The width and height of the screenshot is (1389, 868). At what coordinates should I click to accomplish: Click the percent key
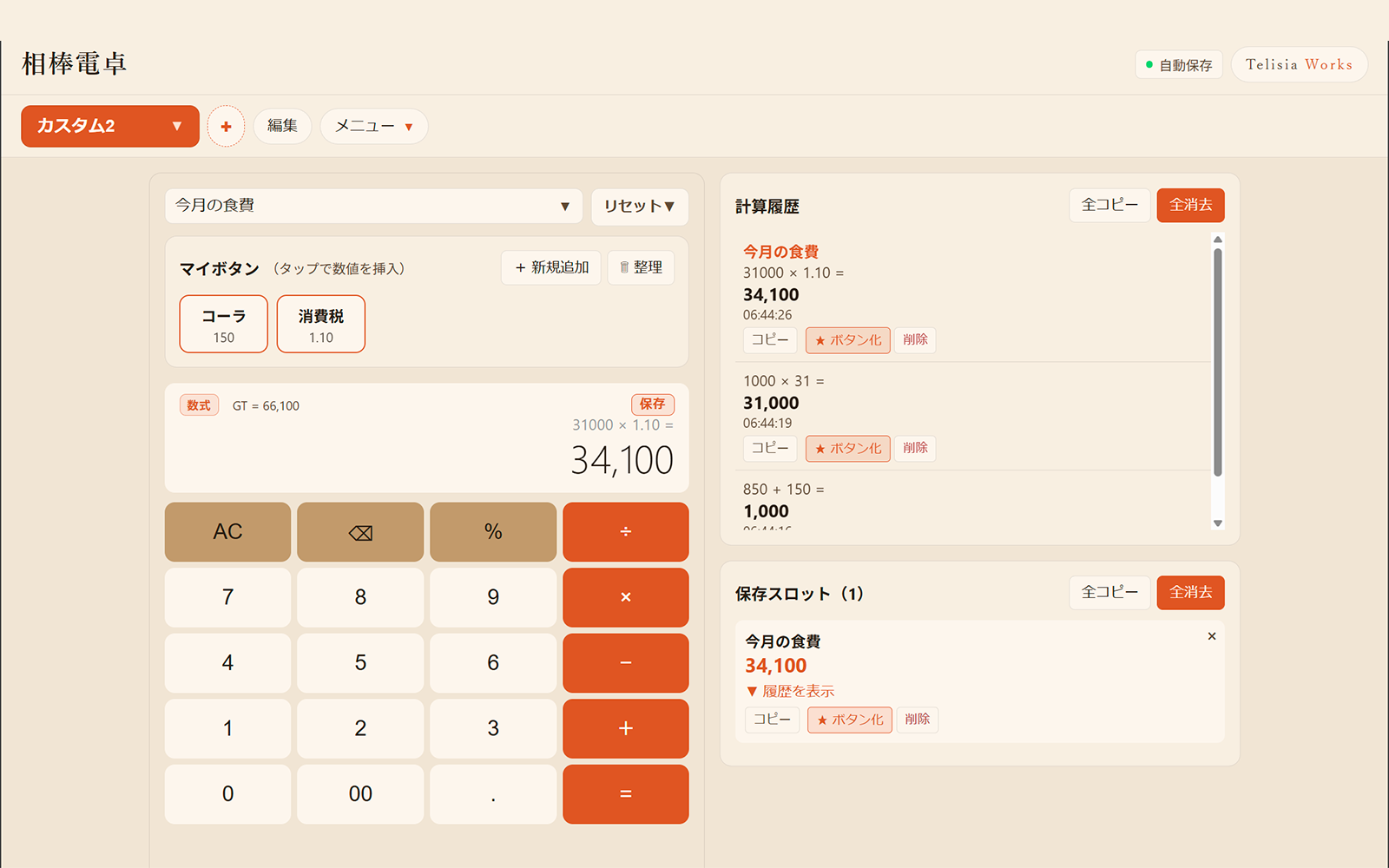pyautogui.click(x=493, y=532)
